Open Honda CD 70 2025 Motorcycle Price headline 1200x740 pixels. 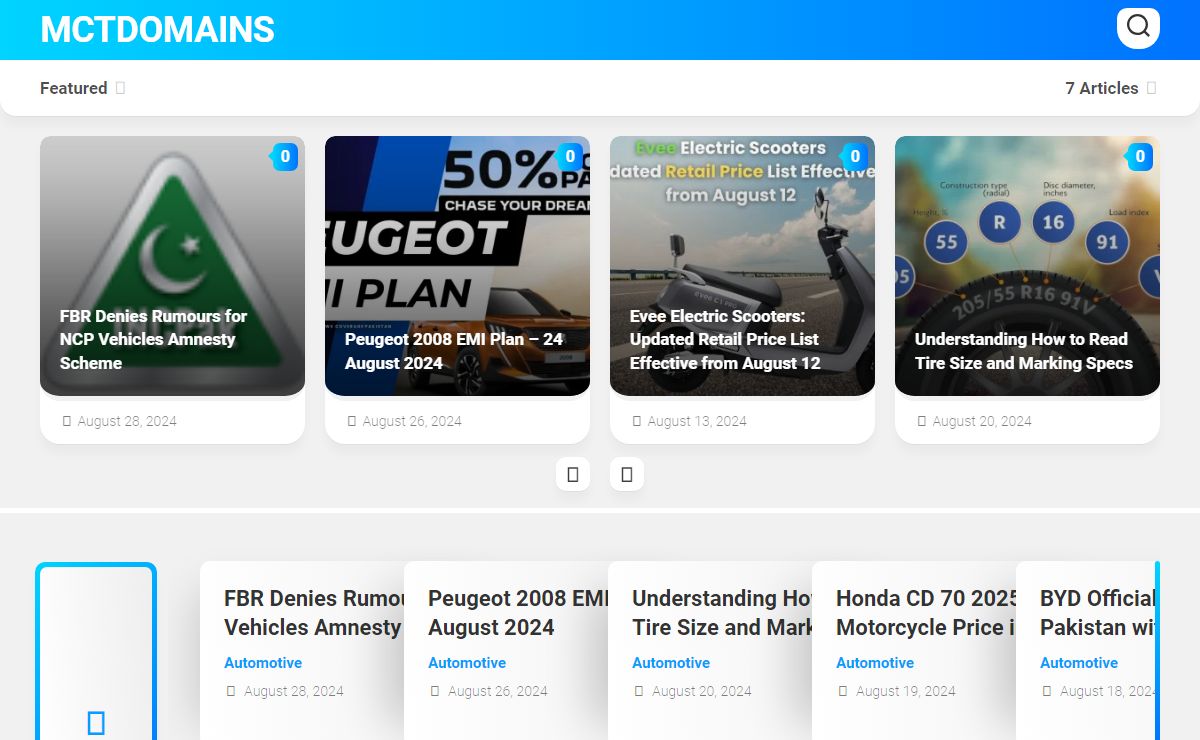(926, 613)
